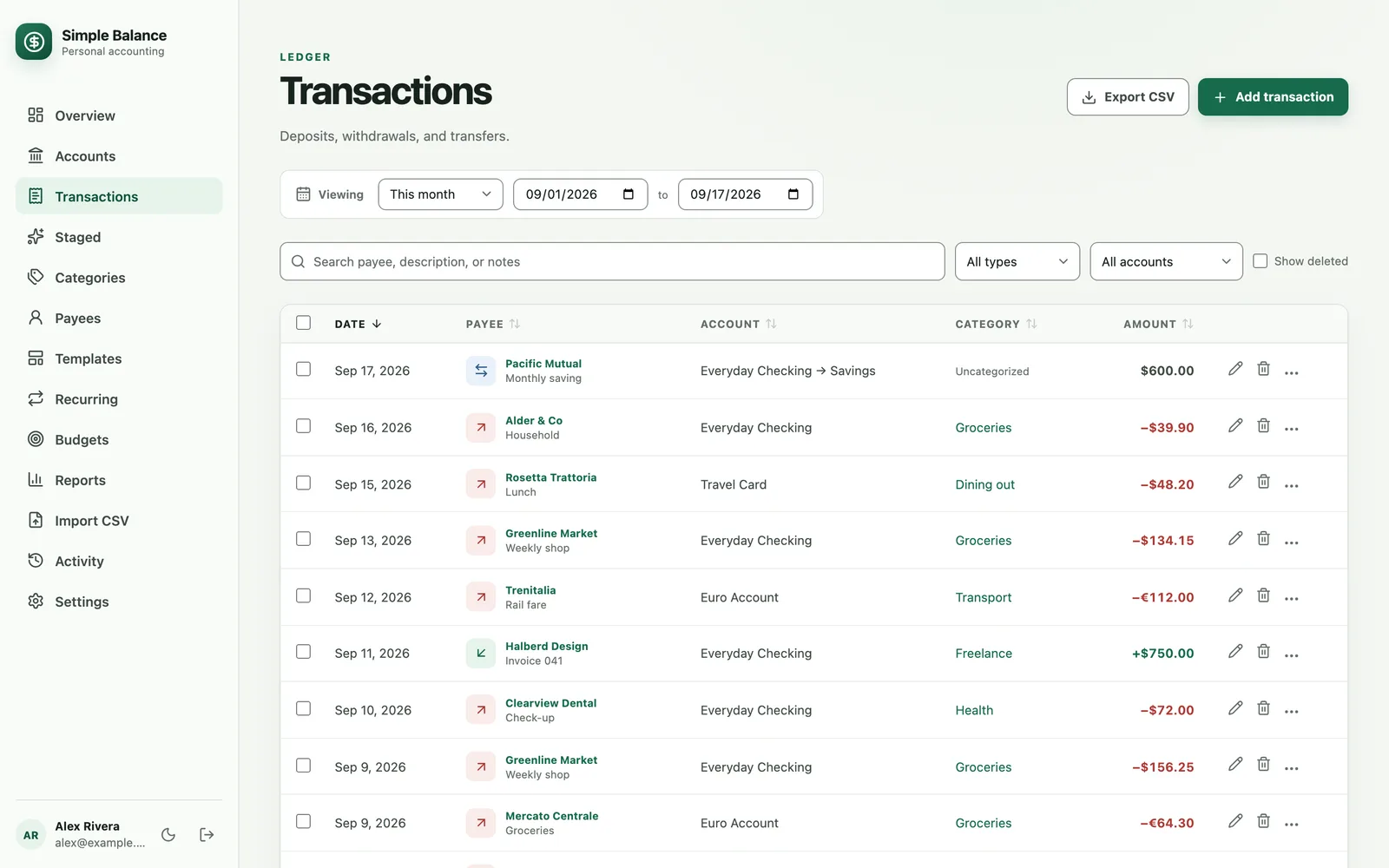The height and width of the screenshot is (868, 1389).
Task: Delete the Halberd Design transaction
Action: [x=1264, y=651]
